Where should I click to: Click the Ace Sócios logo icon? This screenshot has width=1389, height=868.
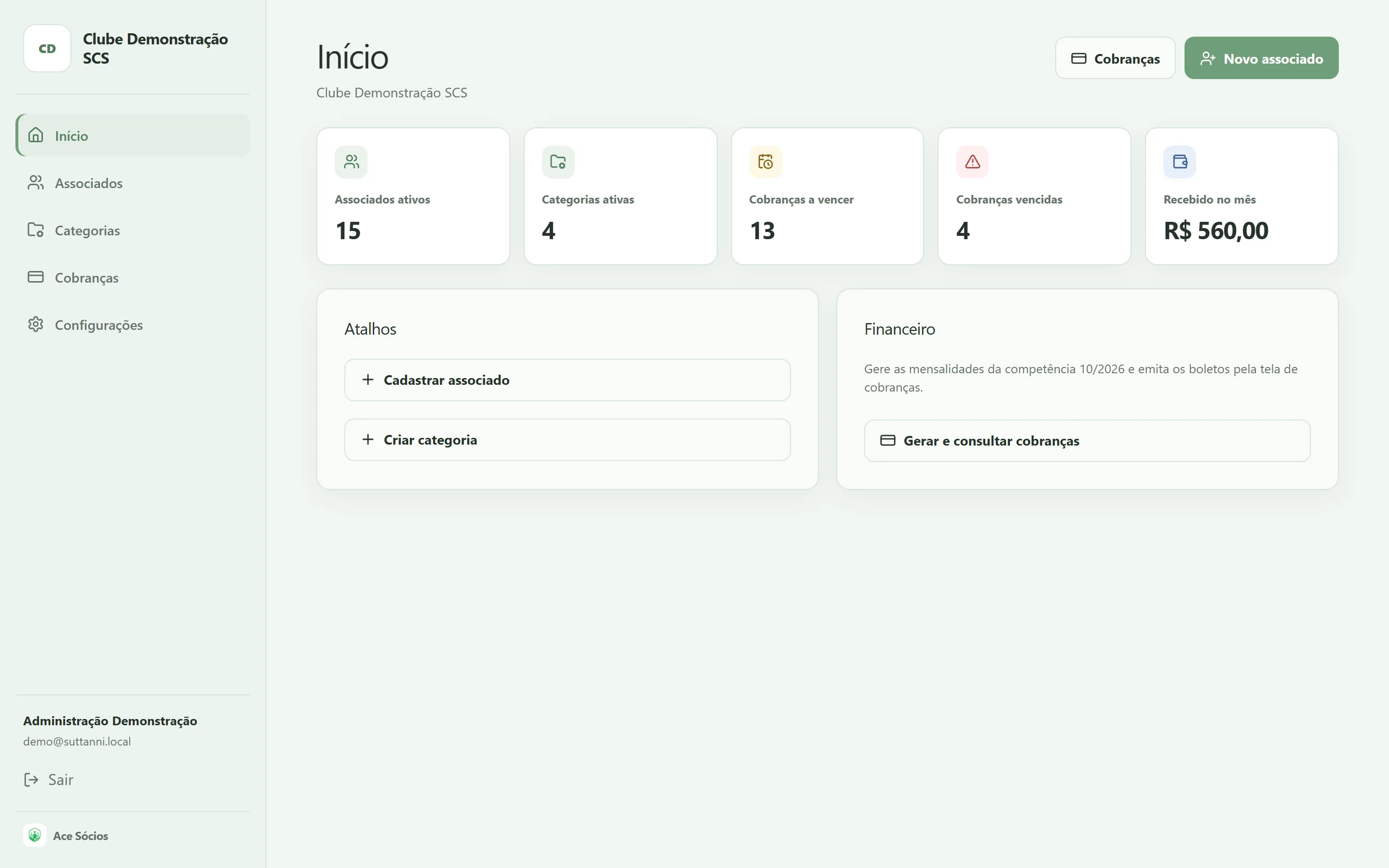pos(34,835)
